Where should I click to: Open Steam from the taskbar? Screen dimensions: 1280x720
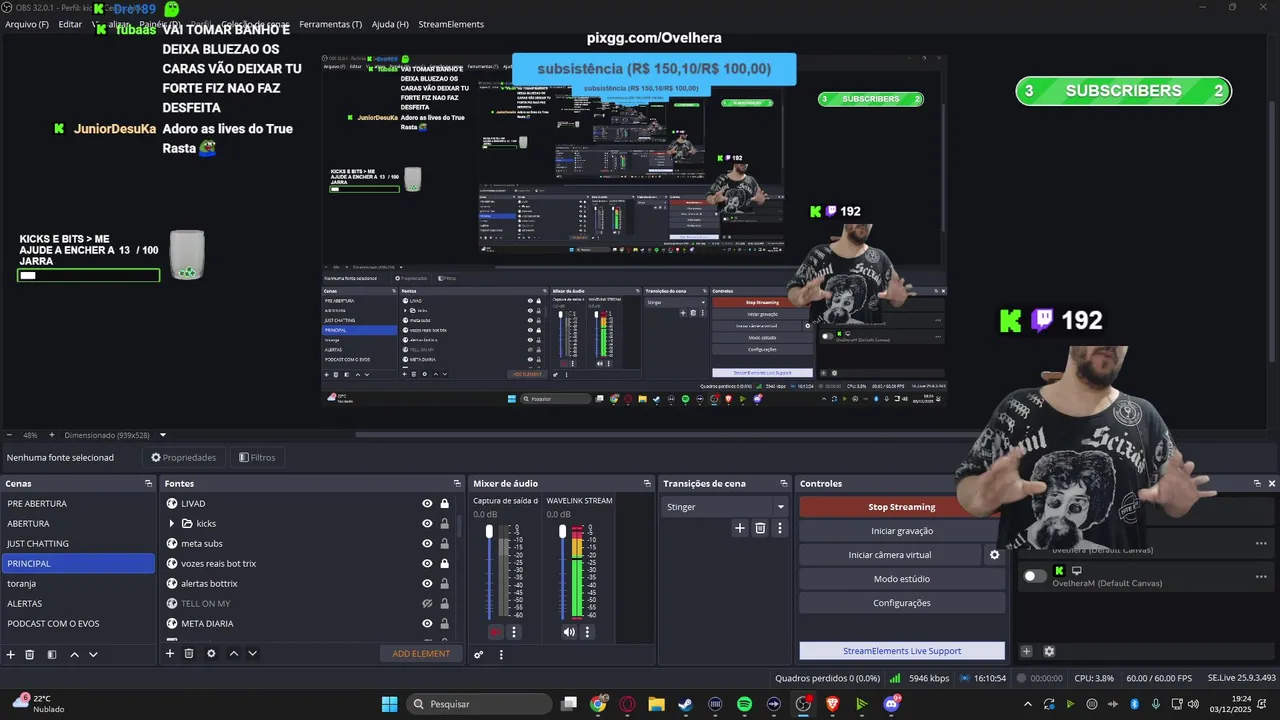pos(685,704)
